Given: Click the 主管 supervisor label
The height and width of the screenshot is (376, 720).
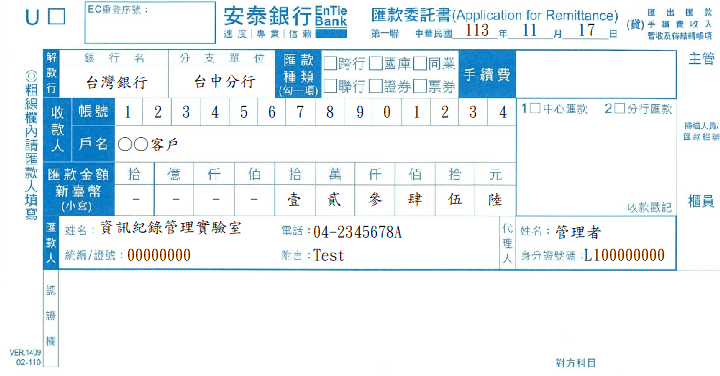Looking at the screenshot, I should 702,59.
